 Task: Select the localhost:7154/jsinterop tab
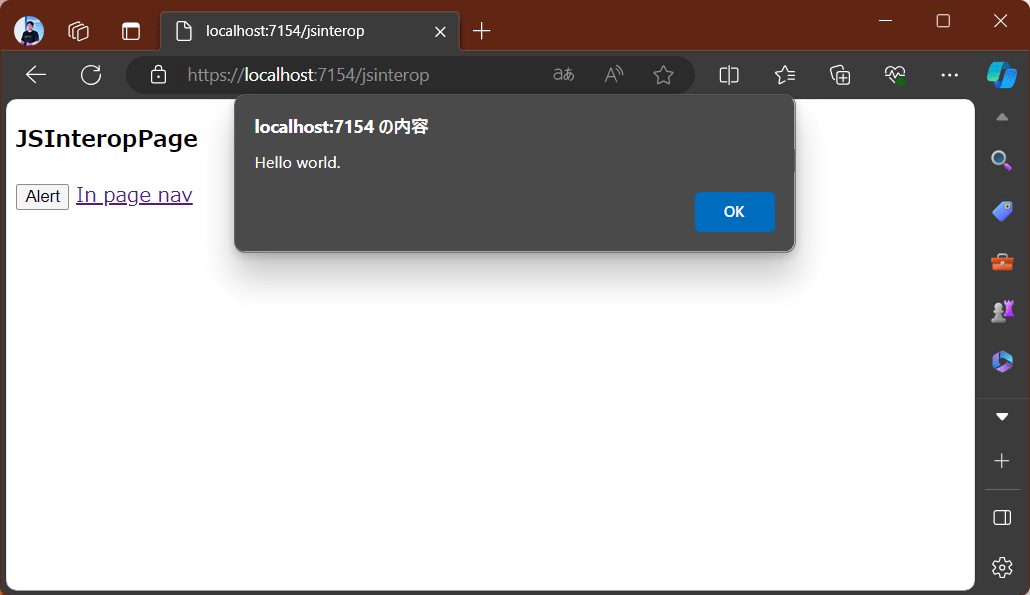click(x=309, y=31)
